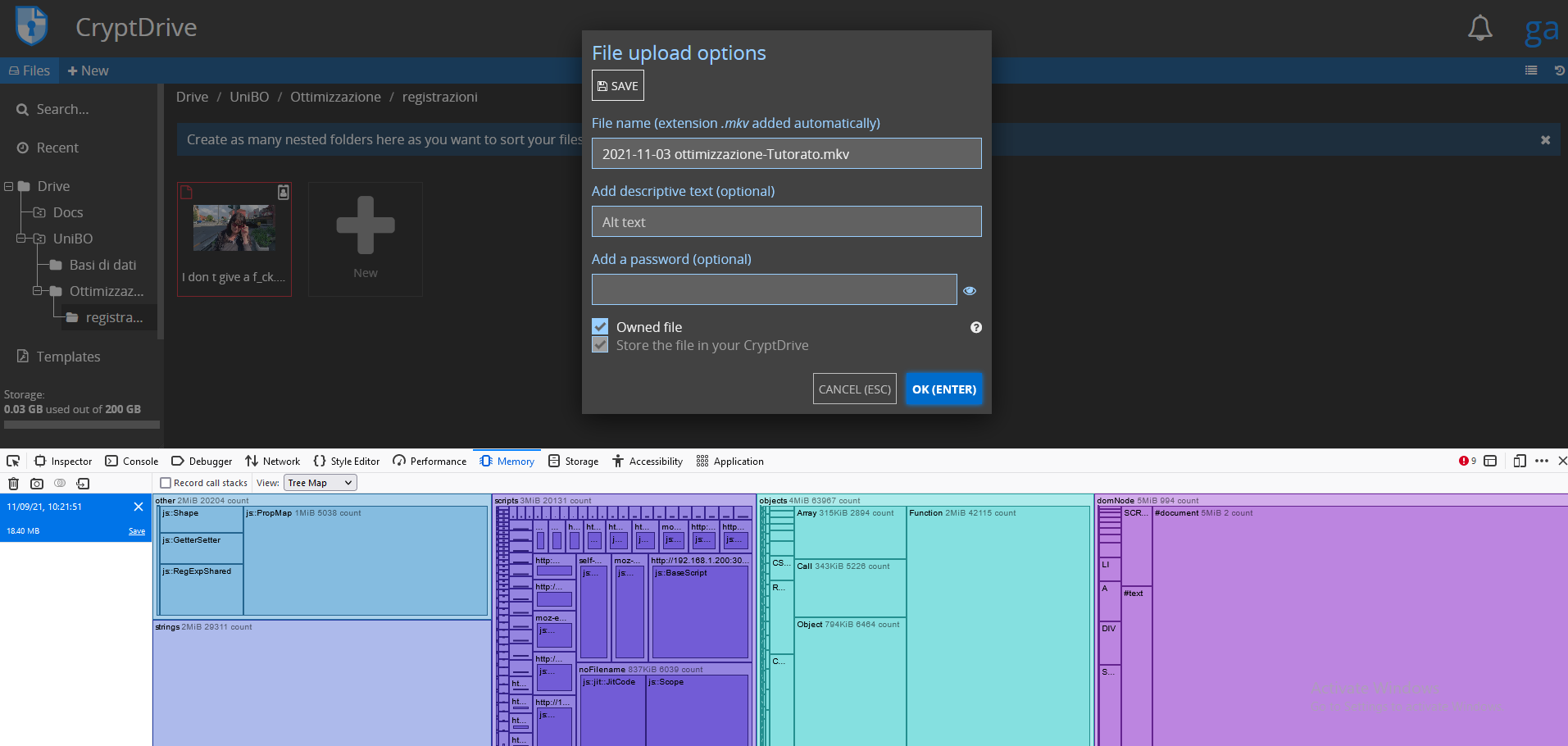This screenshot has height=746, width=1568.
Task: Collapse the Drive node in the sidebar
Action: pyautogui.click(x=10, y=186)
